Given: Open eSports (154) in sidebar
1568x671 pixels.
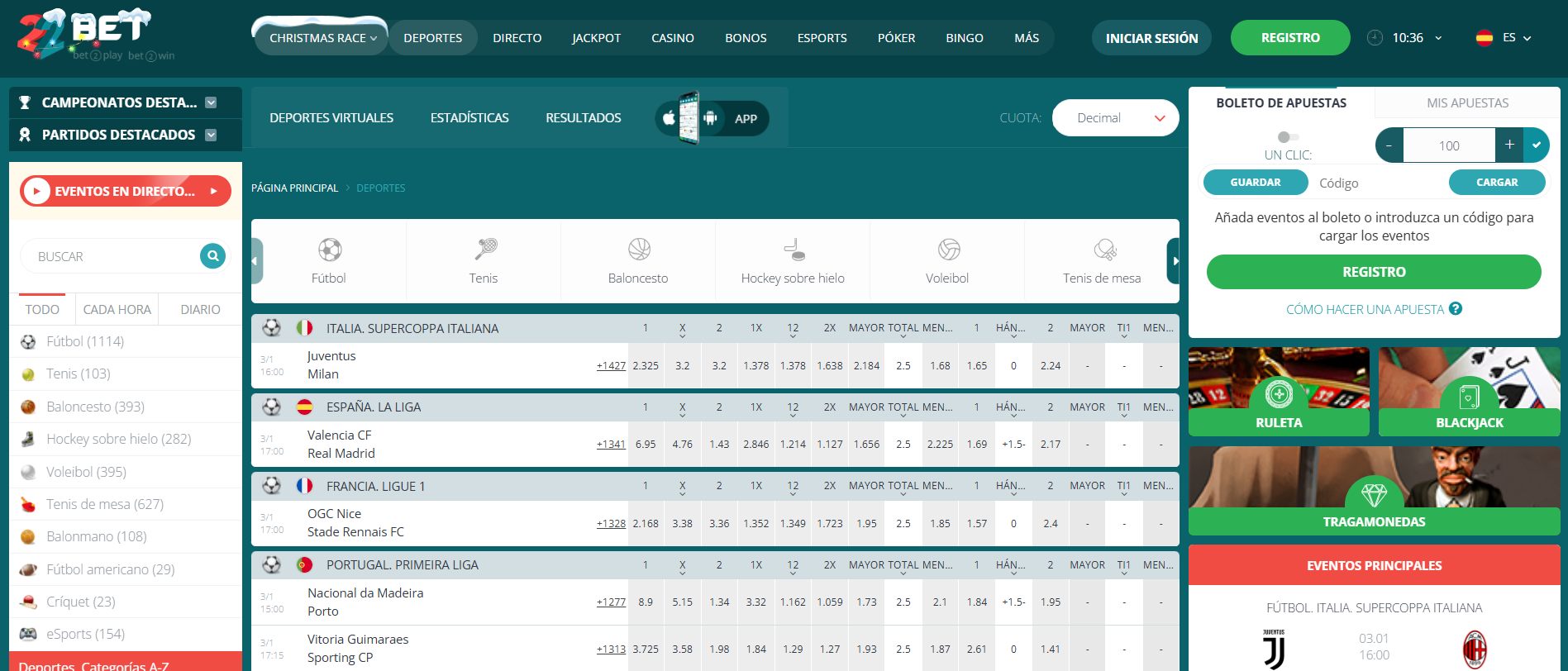Looking at the screenshot, I should (125, 634).
